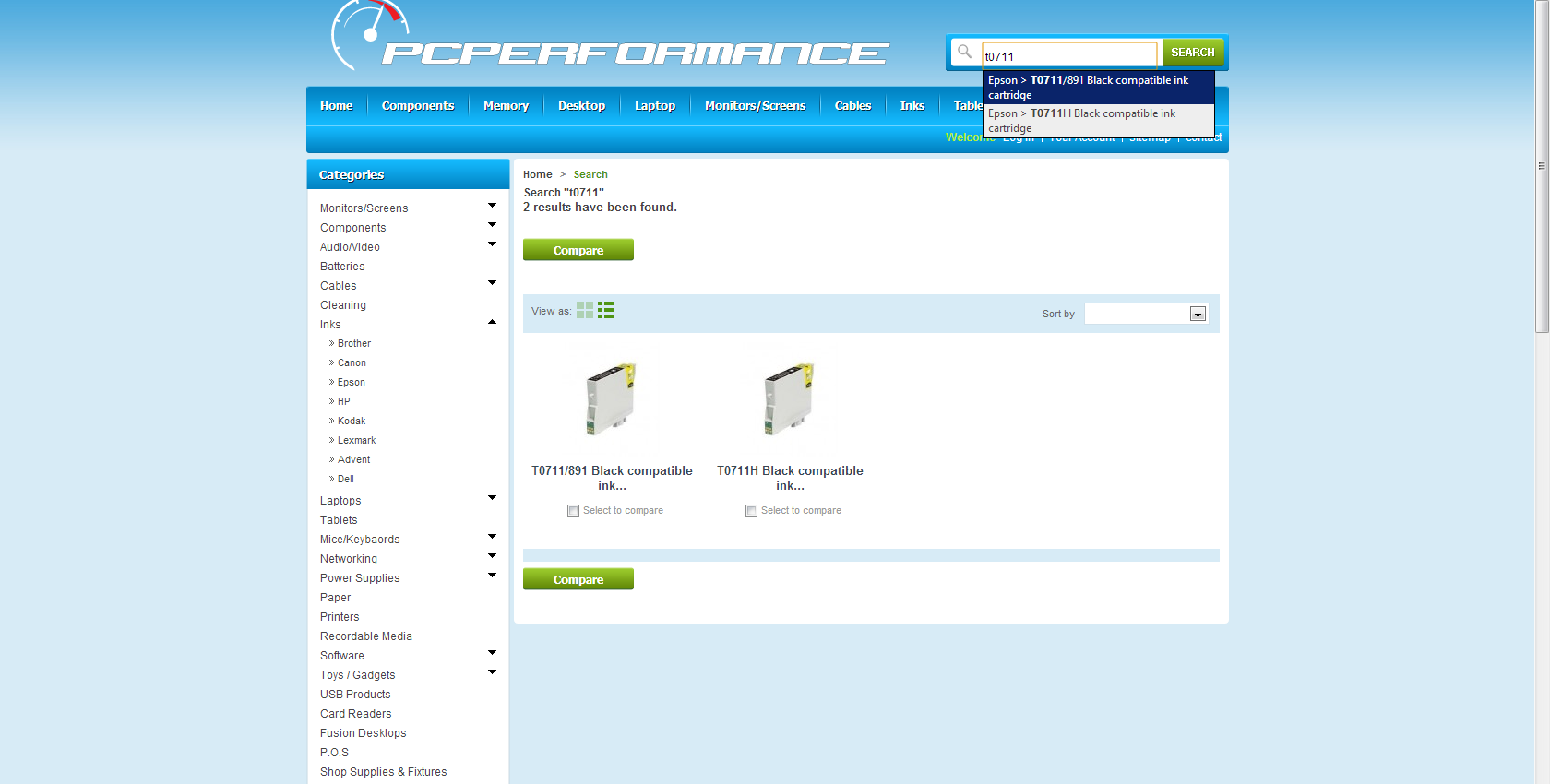The image size is (1550, 784).
Task: Open the Sort by dropdown
Action: click(x=1146, y=314)
